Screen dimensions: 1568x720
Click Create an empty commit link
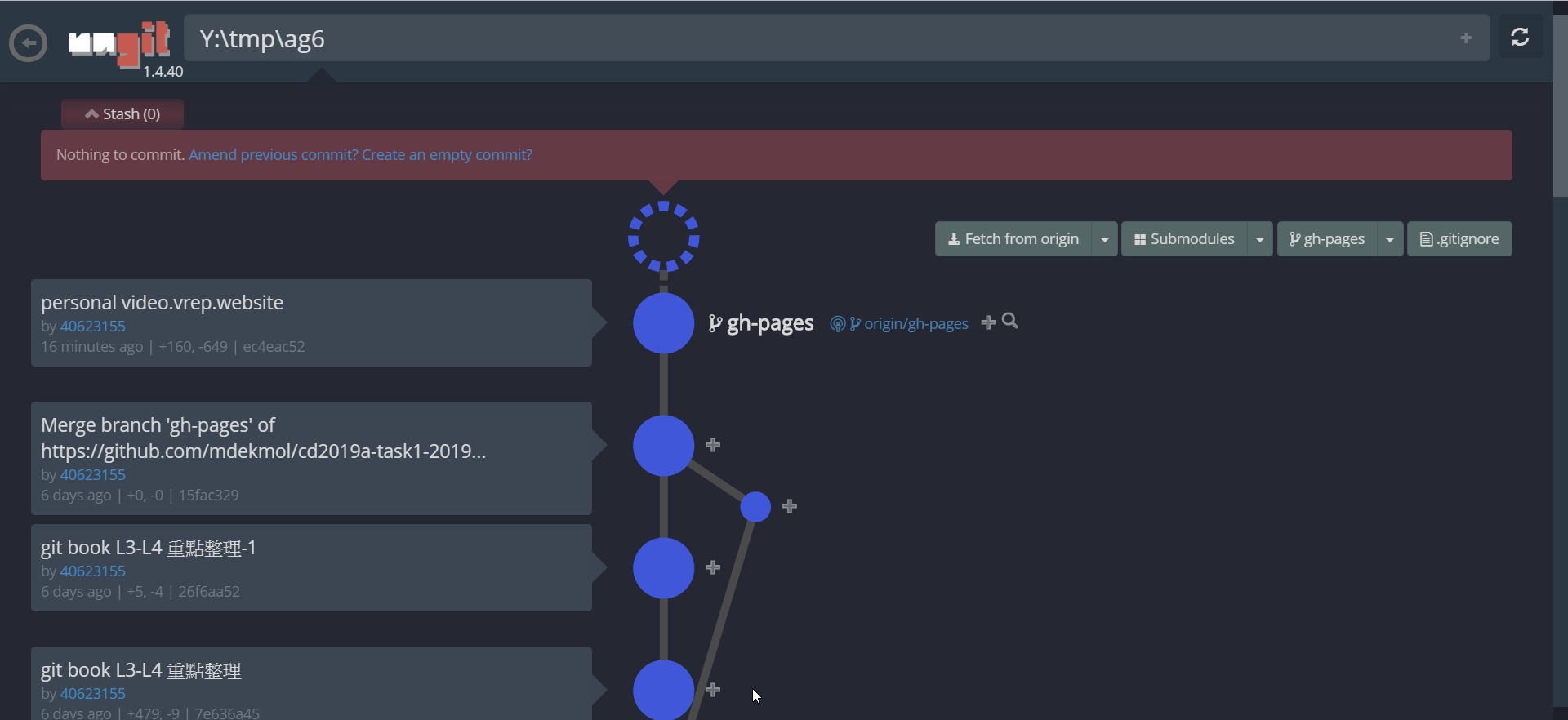click(x=447, y=155)
